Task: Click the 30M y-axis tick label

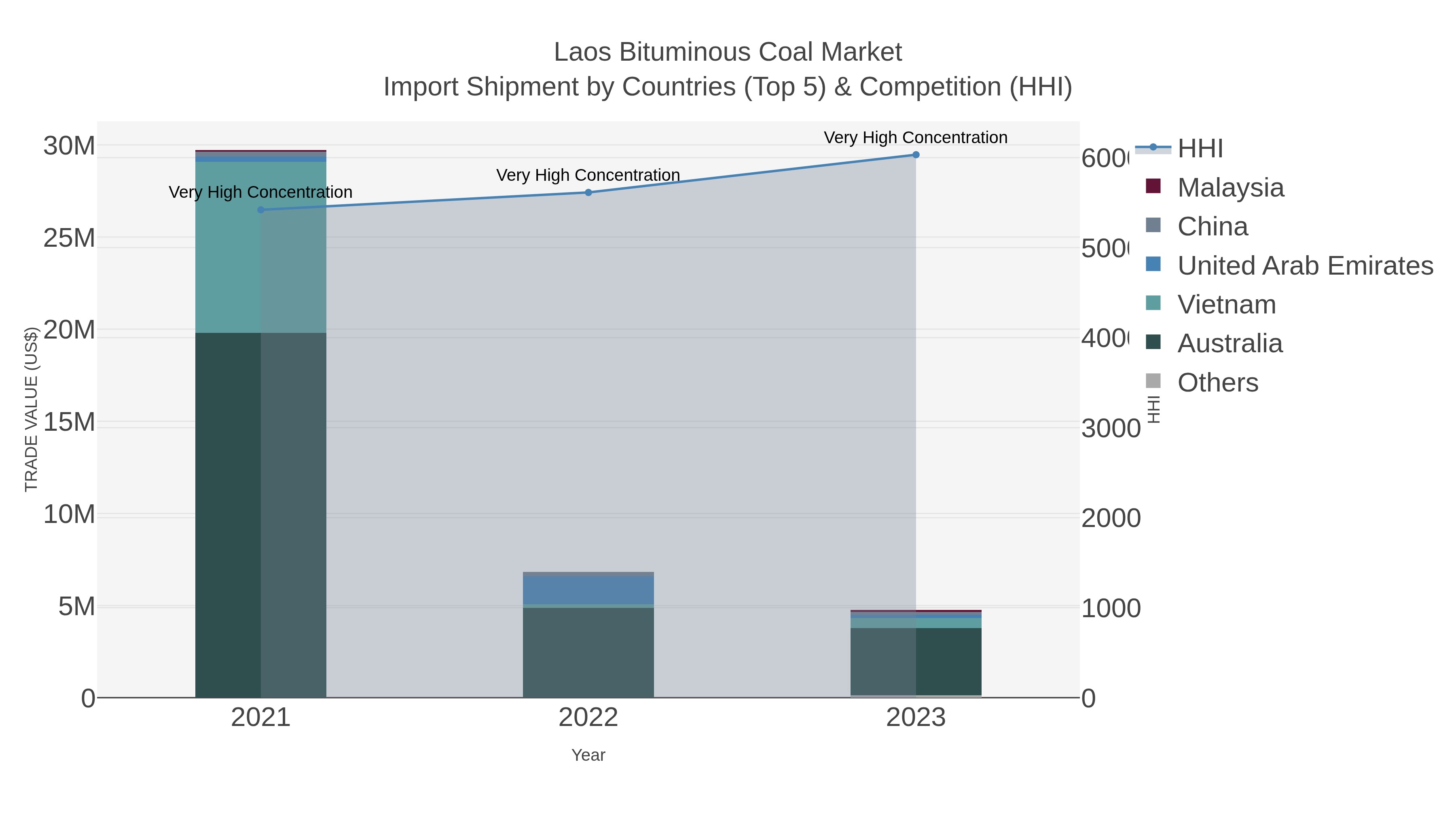Action: [x=69, y=146]
